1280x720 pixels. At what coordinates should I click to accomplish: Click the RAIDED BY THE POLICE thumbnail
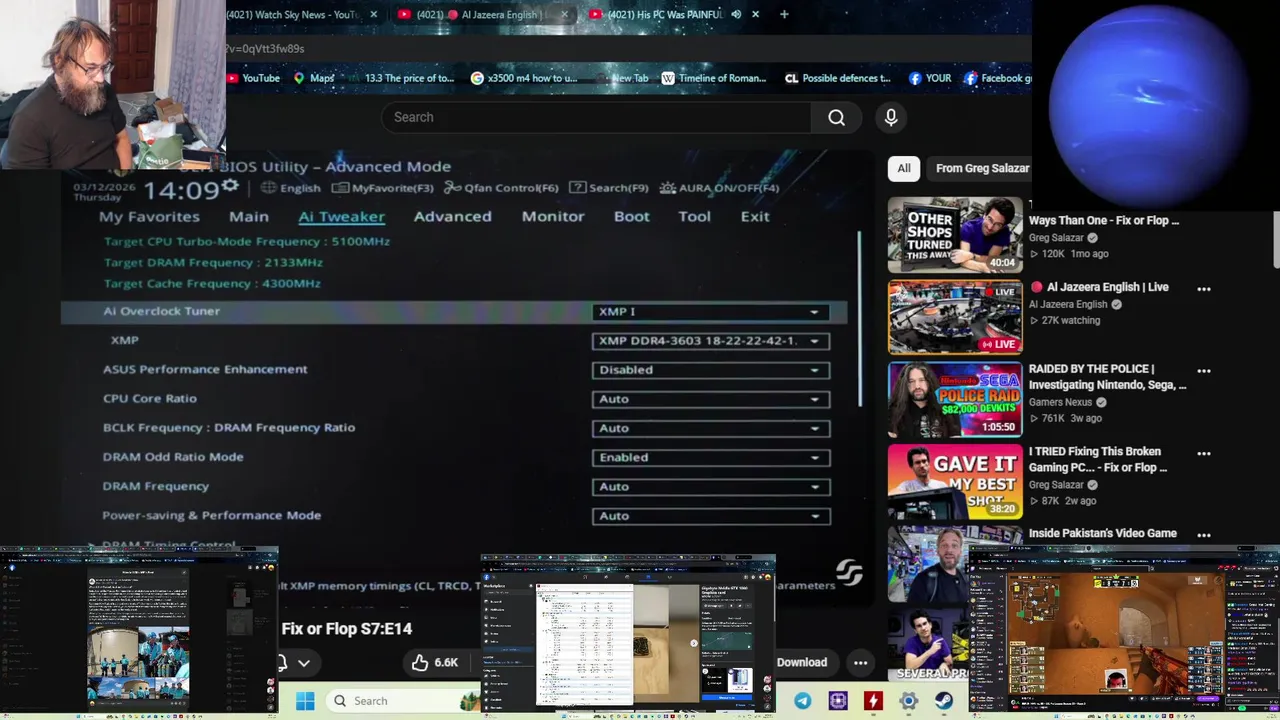click(x=955, y=400)
